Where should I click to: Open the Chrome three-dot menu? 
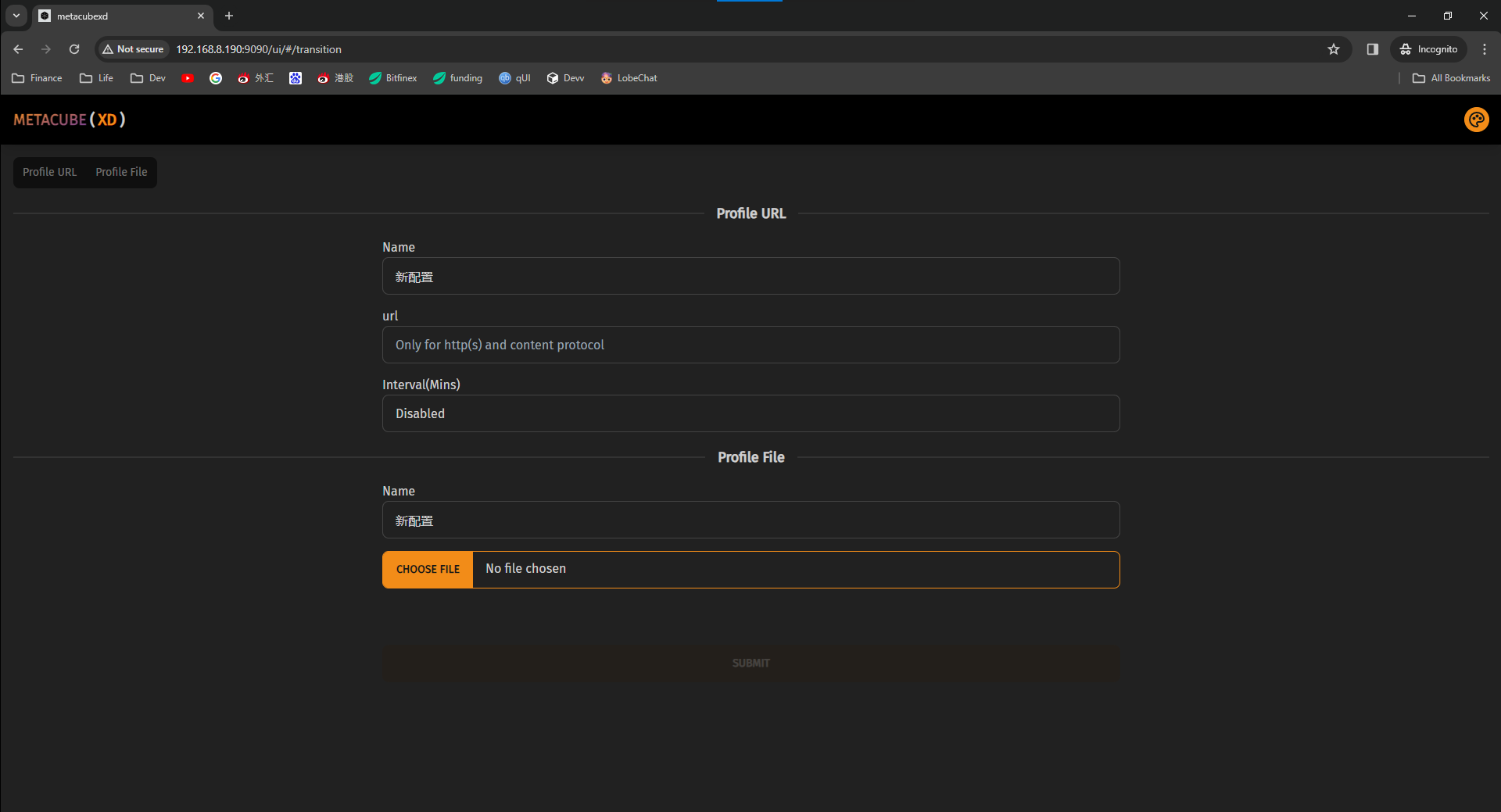pyautogui.click(x=1485, y=49)
